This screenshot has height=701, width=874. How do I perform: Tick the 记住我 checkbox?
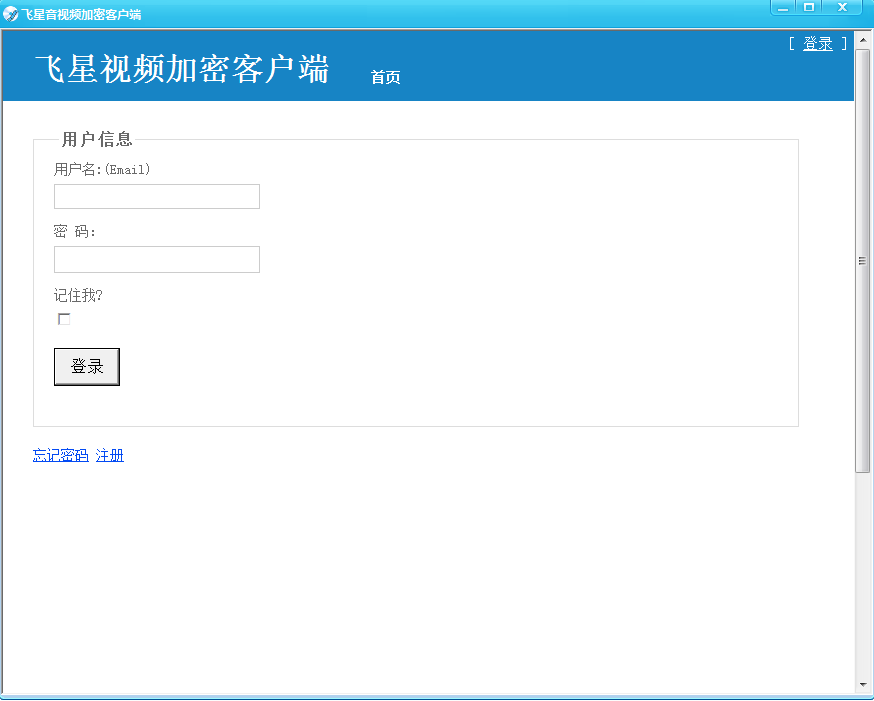pos(64,319)
